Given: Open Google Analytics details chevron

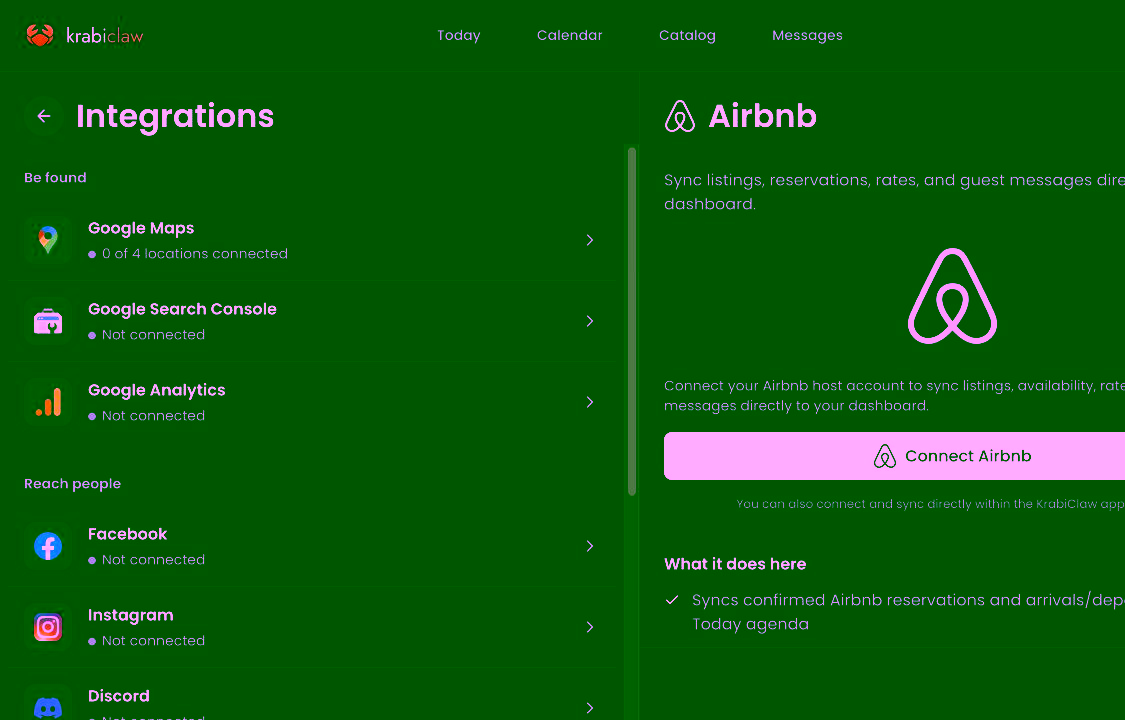Looking at the screenshot, I should pos(590,402).
